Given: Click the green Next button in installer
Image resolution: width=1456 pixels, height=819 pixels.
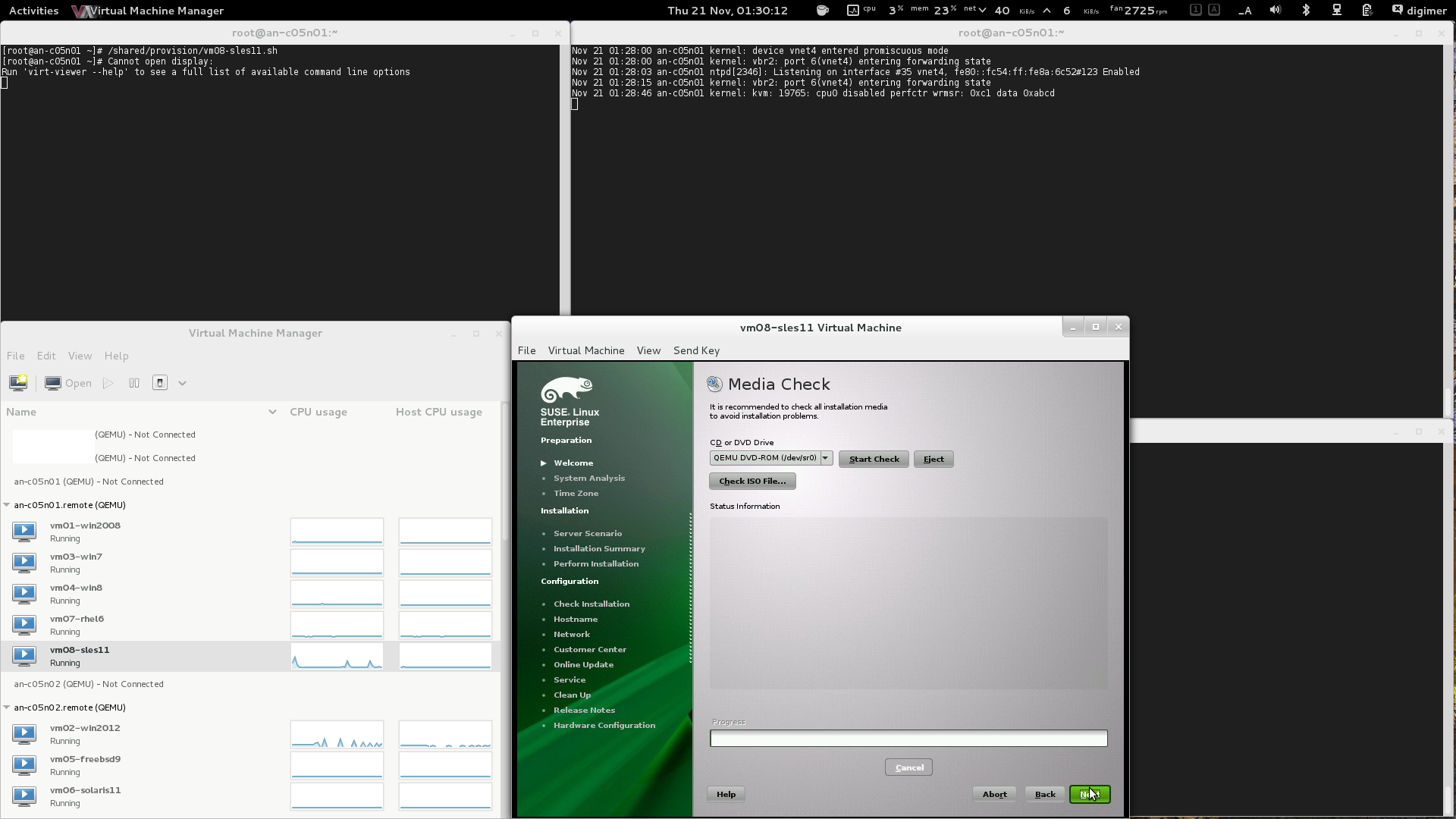Looking at the screenshot, I should point(1090,794).
